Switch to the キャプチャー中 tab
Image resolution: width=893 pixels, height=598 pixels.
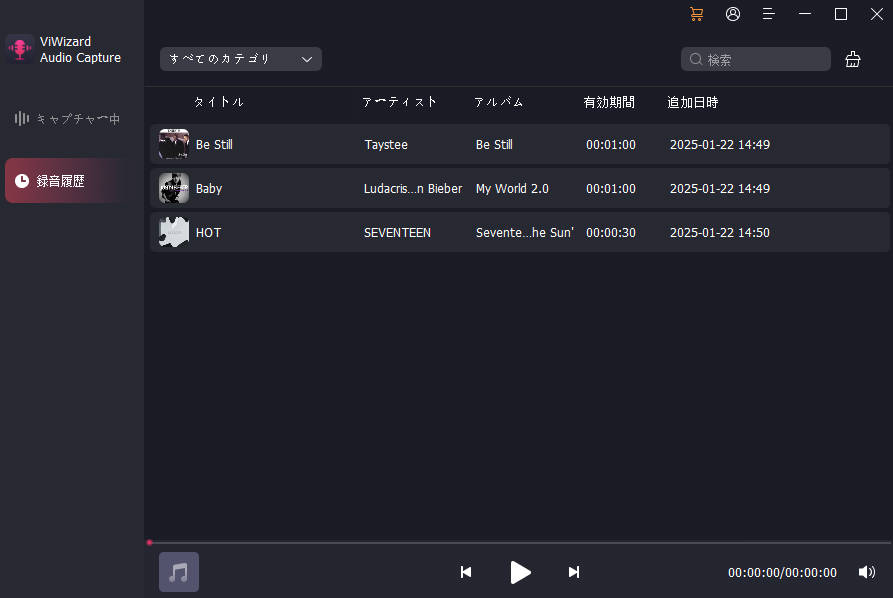point(68,118)
